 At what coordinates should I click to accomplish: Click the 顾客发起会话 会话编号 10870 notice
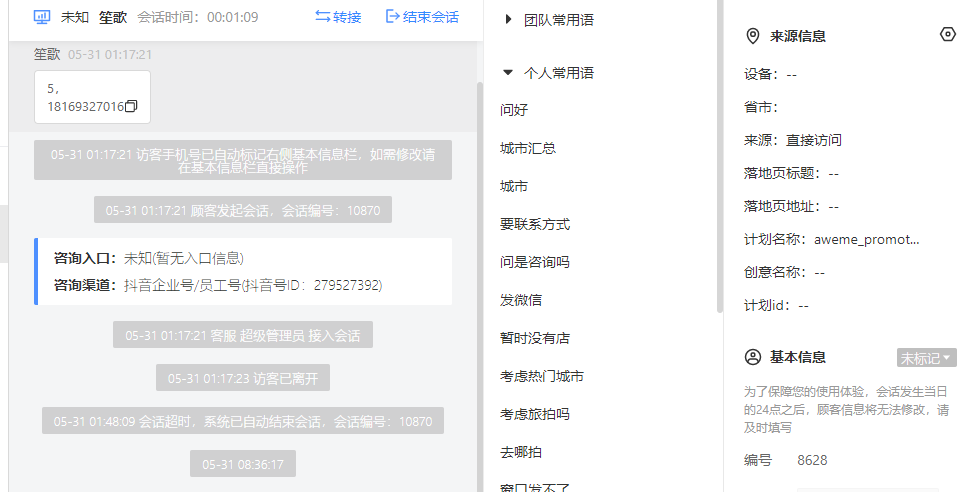coord(243,210)
